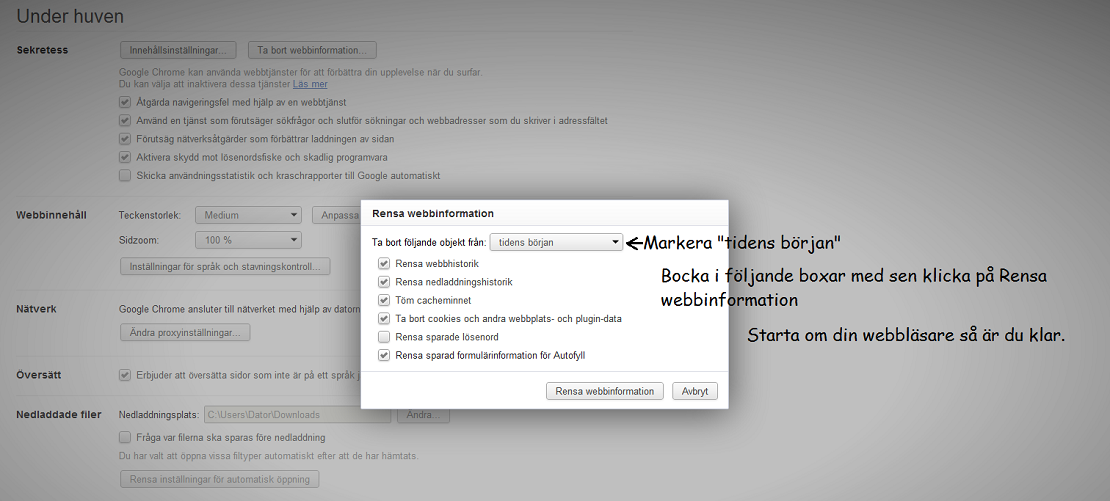1110x501 pixels.
Task: Uncheck Rensa nedladdningshistorik
Action: click(x=384, y=282)
